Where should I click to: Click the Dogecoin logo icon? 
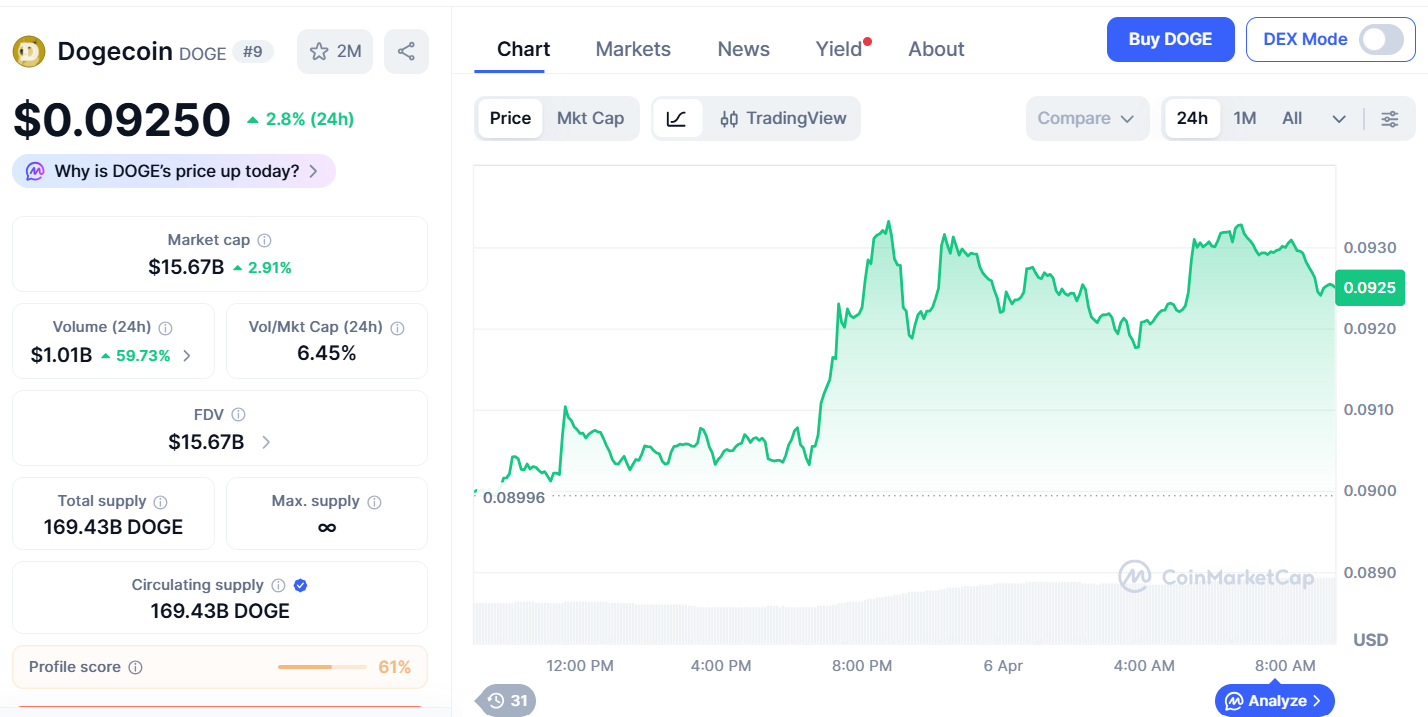coord(29,51)
